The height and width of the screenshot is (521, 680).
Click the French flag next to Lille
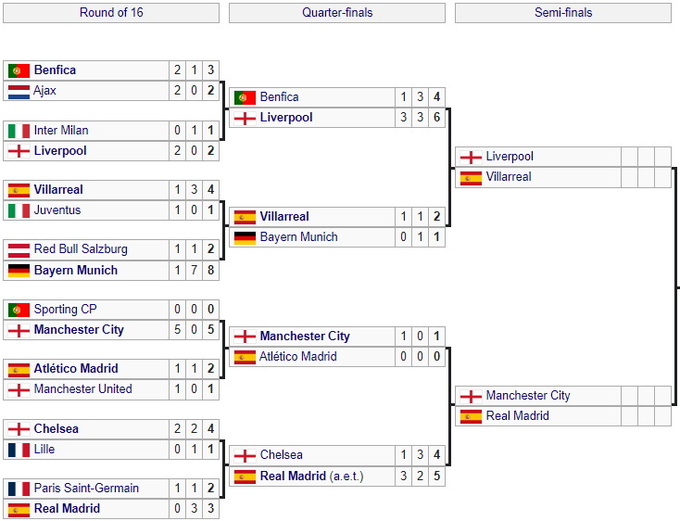click(x=18, y=449)
